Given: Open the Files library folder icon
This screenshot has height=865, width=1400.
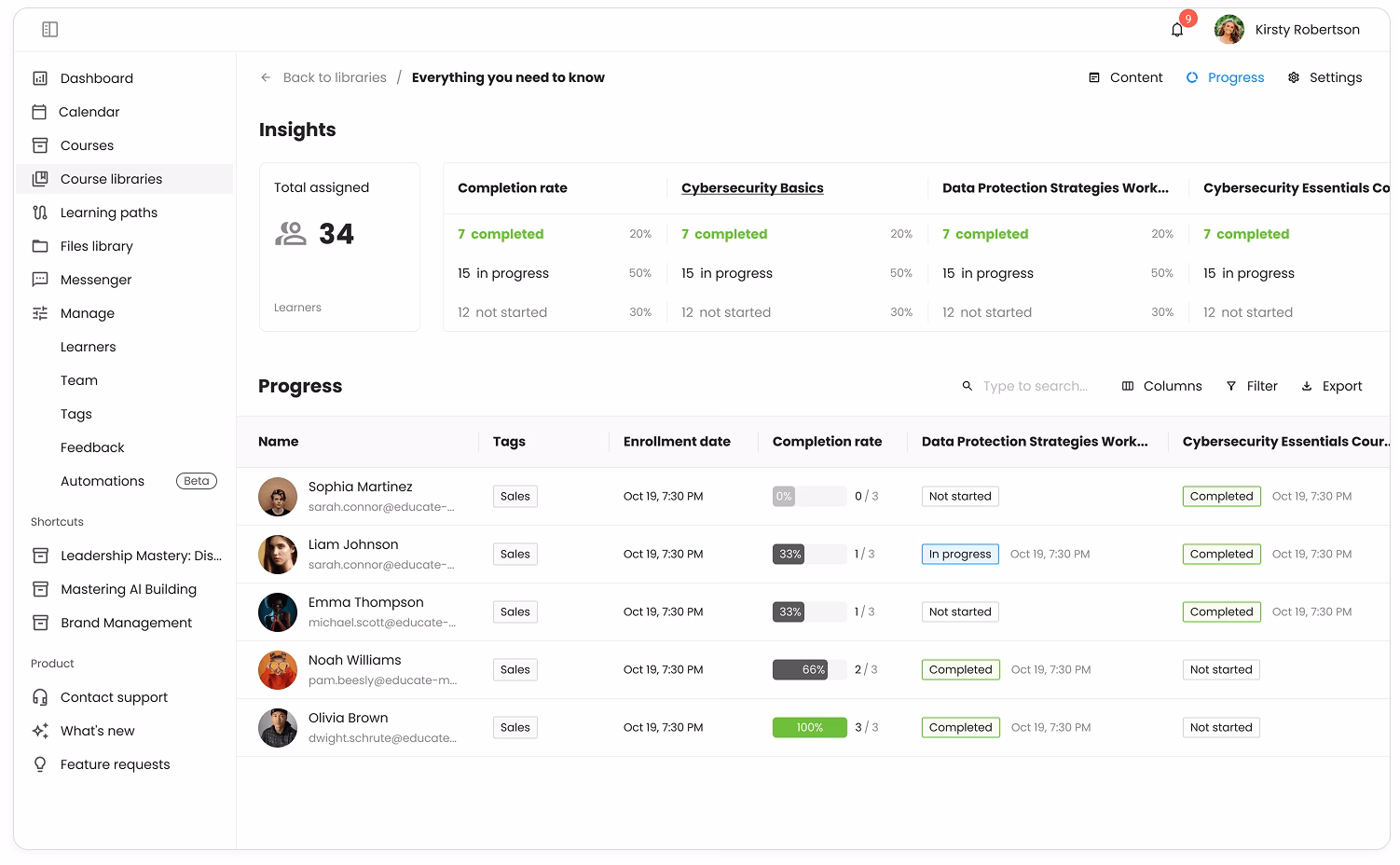Looking at the screenshot, I should 40,246.
